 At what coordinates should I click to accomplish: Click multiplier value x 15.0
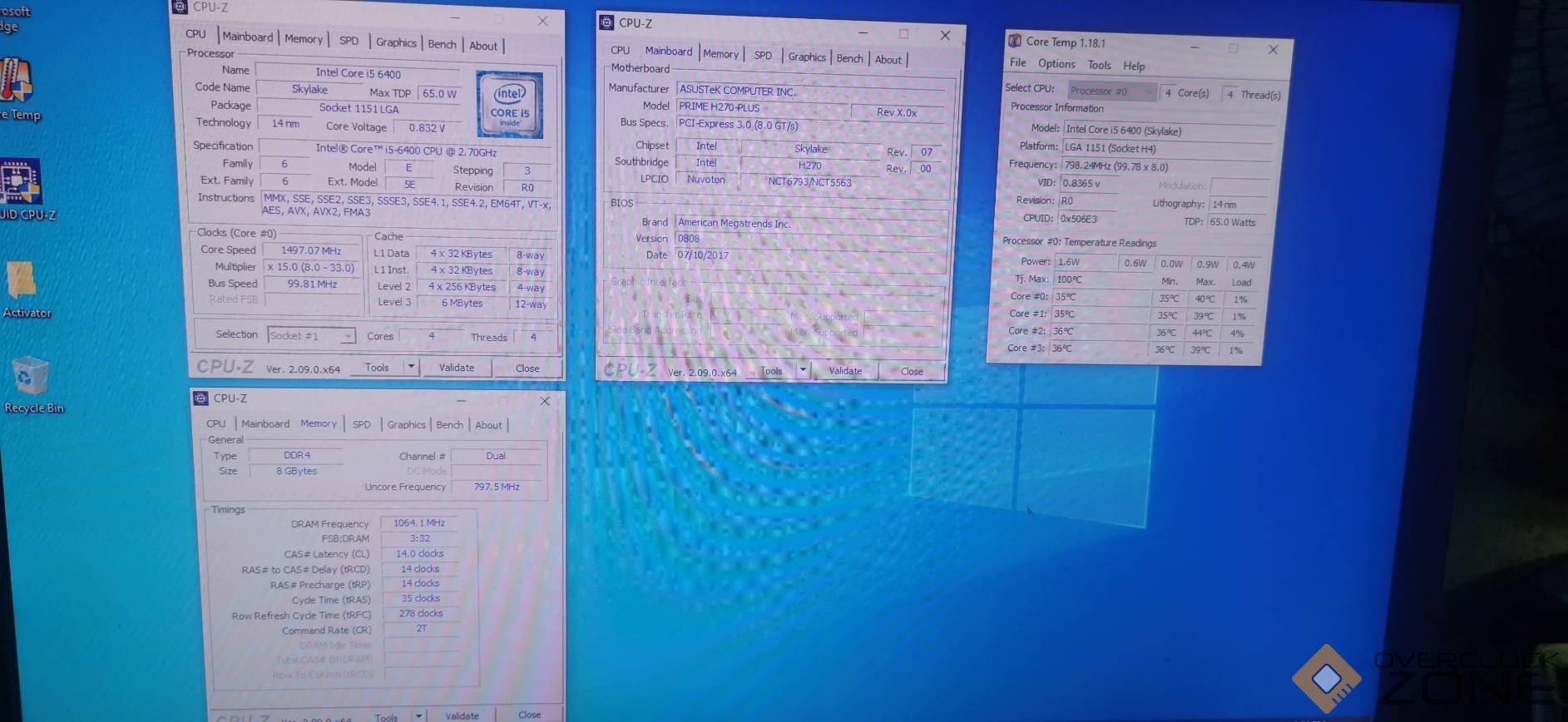point(312,267)
